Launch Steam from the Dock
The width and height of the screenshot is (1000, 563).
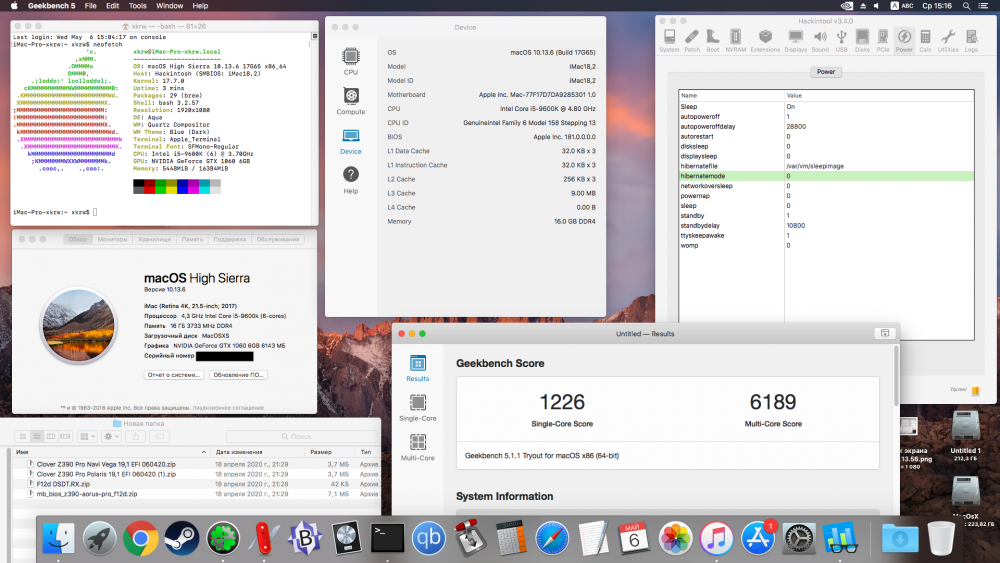(x=182, y=539)
